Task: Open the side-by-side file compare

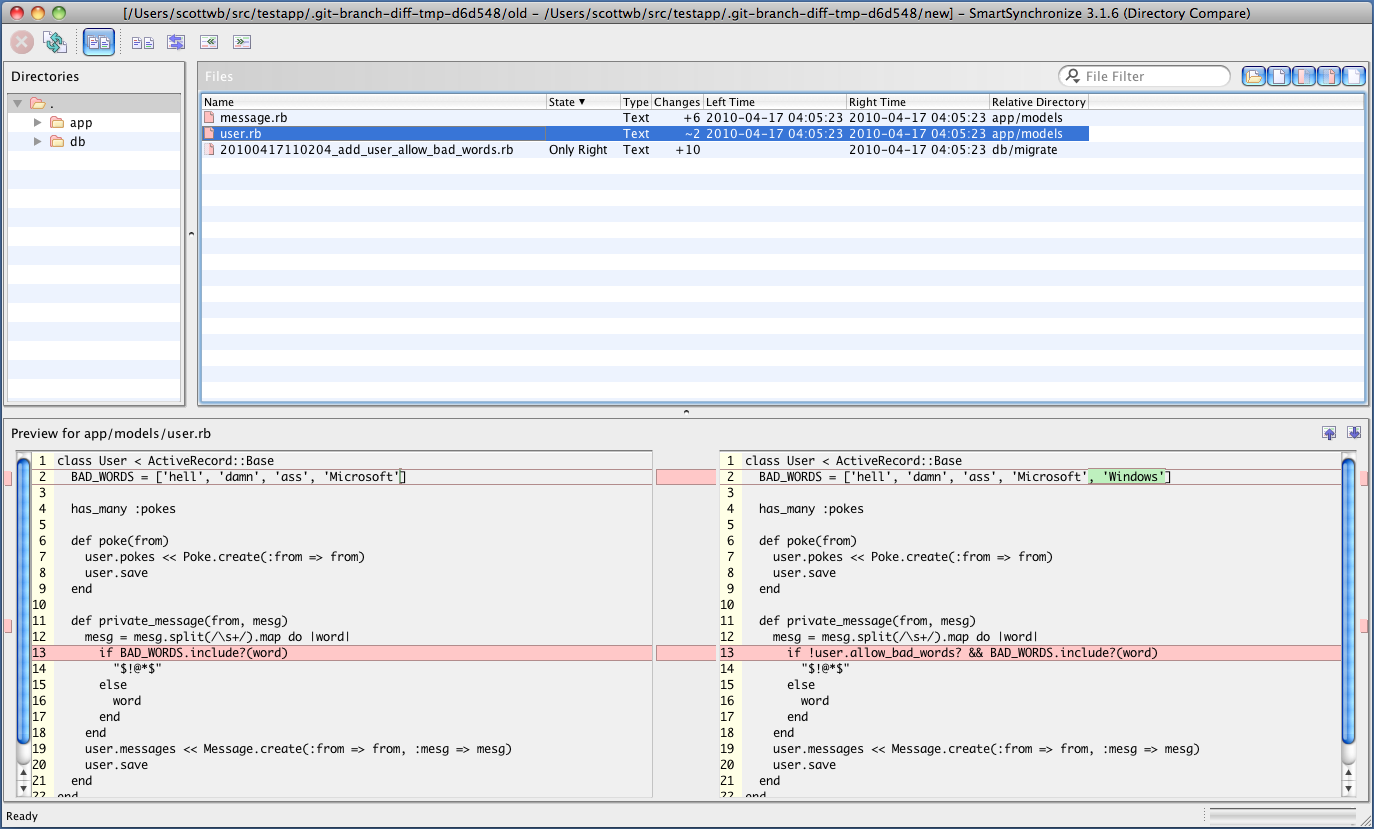Action: click(x=143, y=42)
